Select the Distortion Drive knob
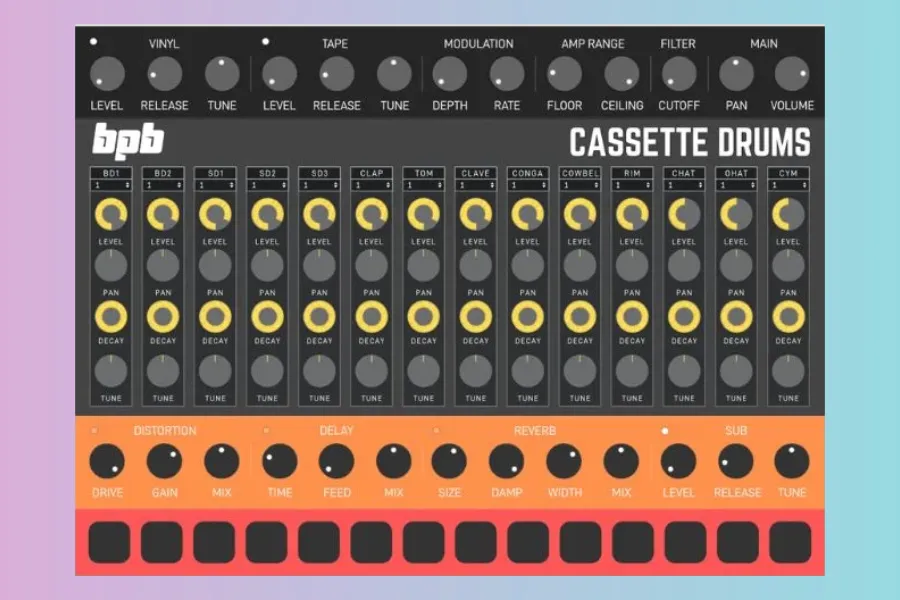The image size is (900, 600). [107, 461]
